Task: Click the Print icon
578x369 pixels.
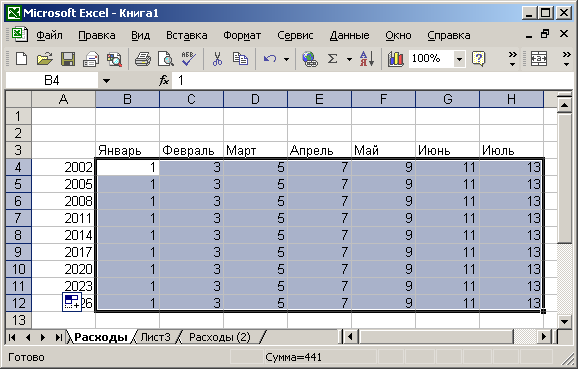Action: (x=143, y=59)
